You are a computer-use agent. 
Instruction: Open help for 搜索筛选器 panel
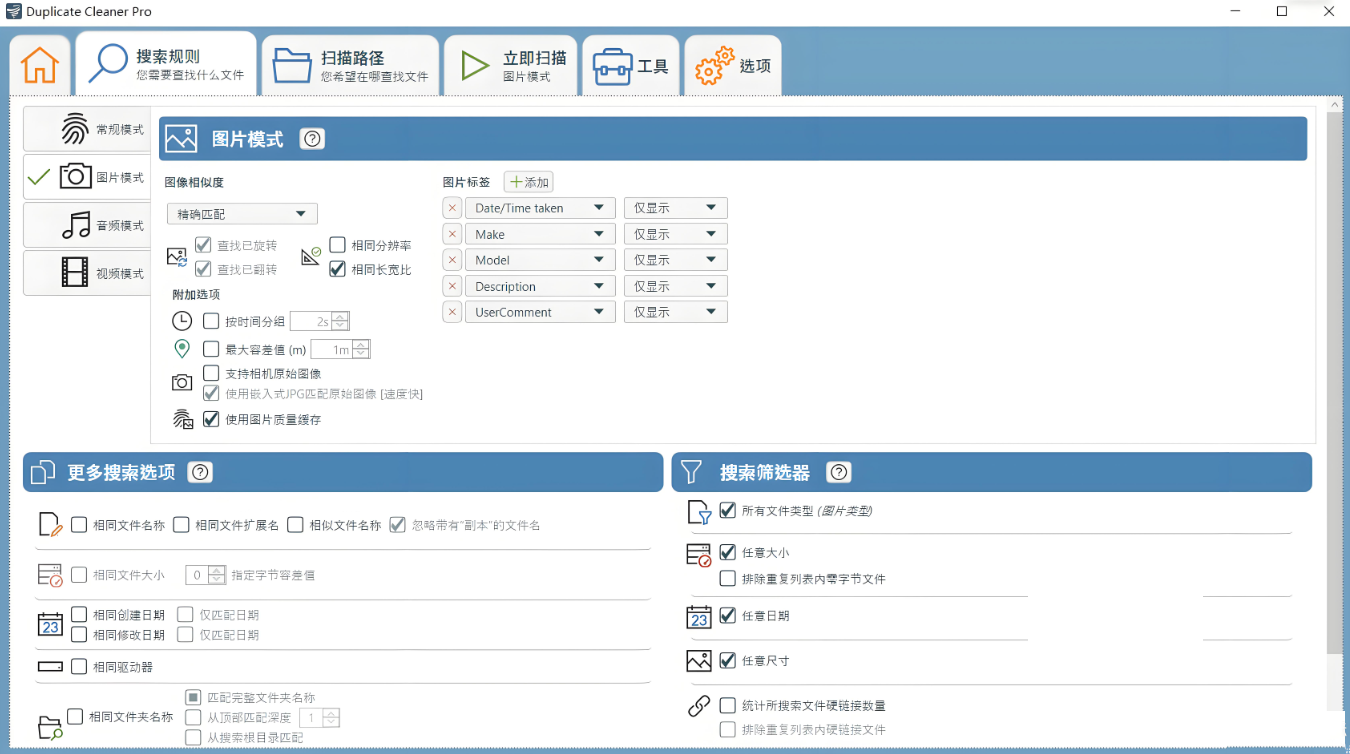coord(839,472)
